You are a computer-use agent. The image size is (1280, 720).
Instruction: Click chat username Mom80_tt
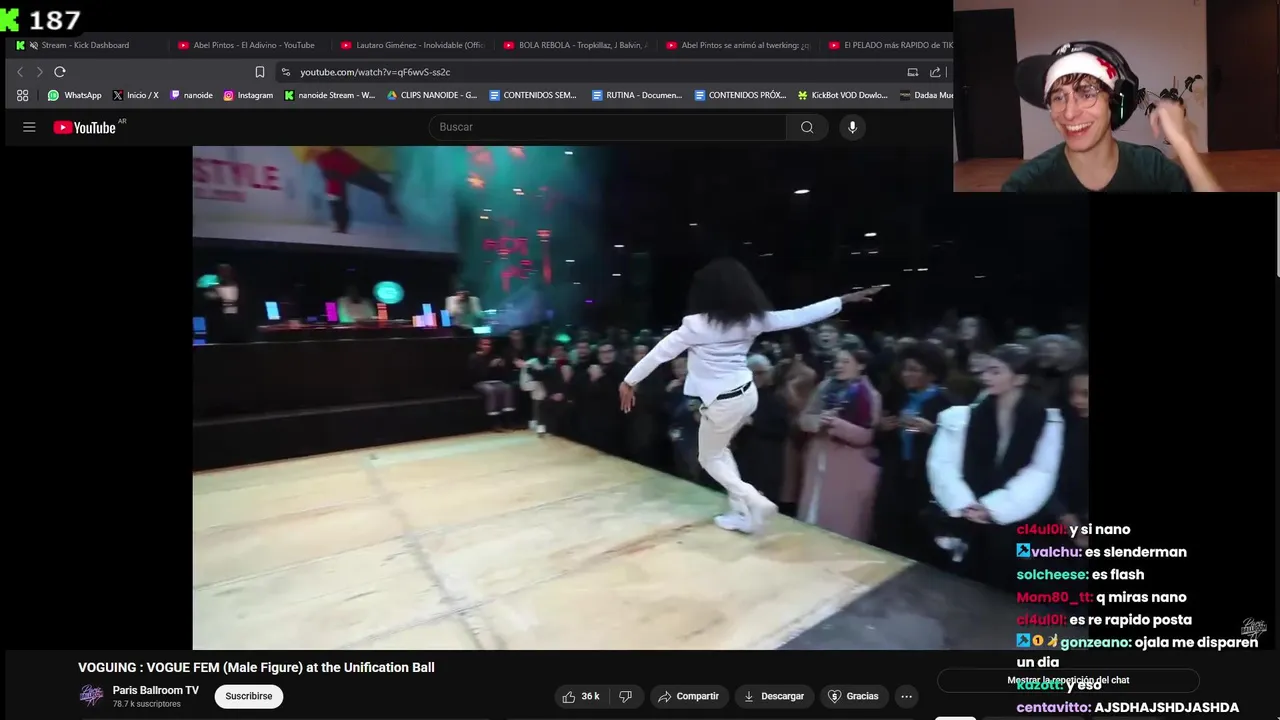(x=1054, y=597)
